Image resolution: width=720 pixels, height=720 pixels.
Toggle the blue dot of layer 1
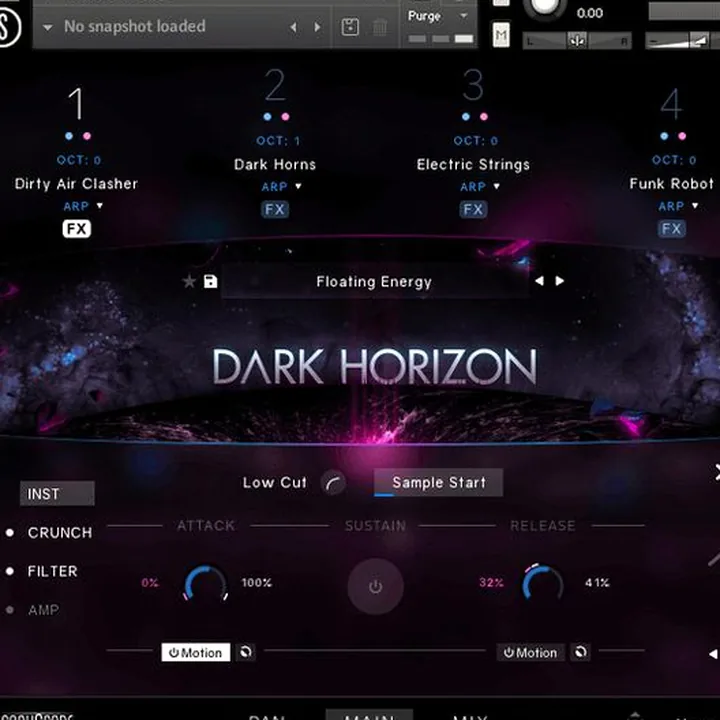click(69, 136)
